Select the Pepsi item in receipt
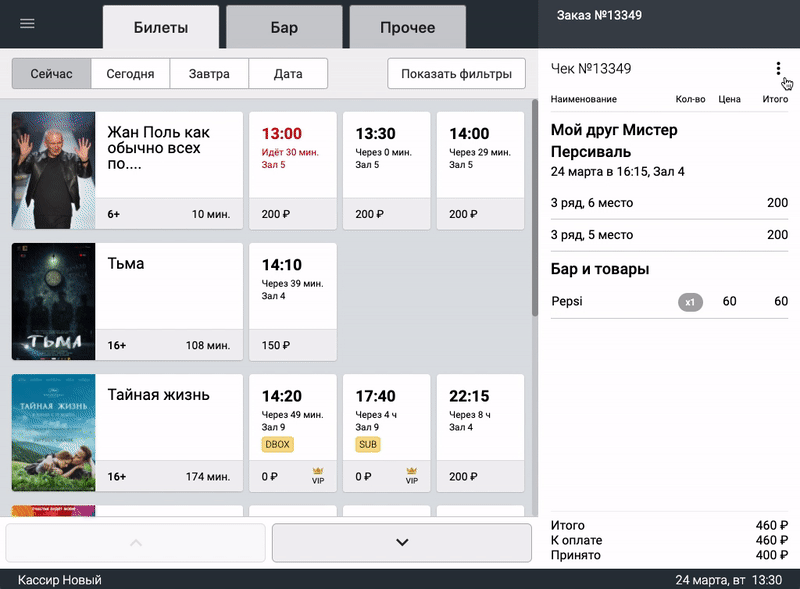Image resolution: width=800 pixels, height=589 pixels. click(x=669, y=302)
